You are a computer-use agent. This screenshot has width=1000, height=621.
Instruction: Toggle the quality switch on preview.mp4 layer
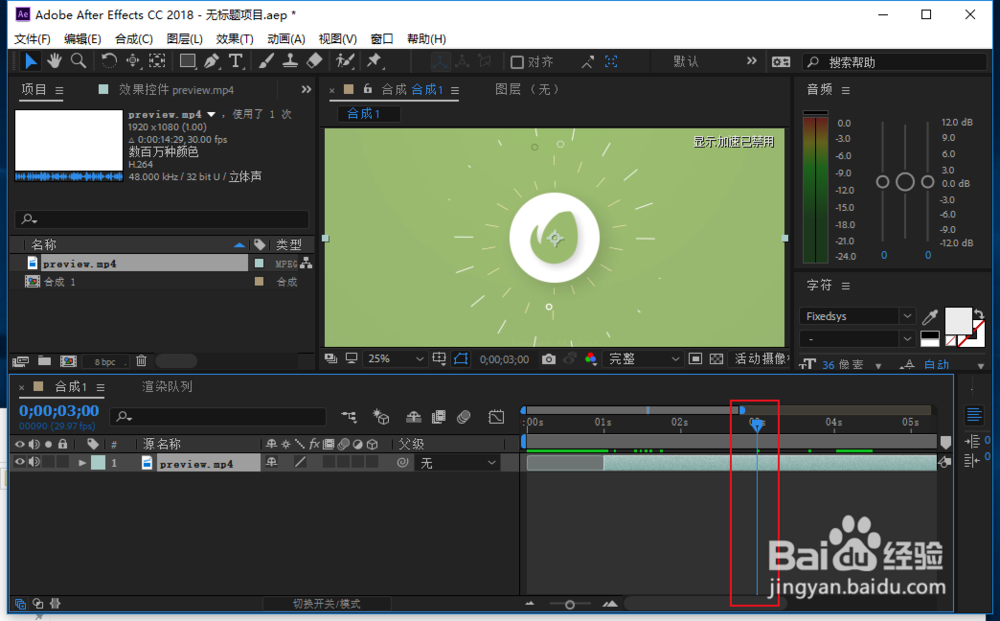tap(300, 462)
